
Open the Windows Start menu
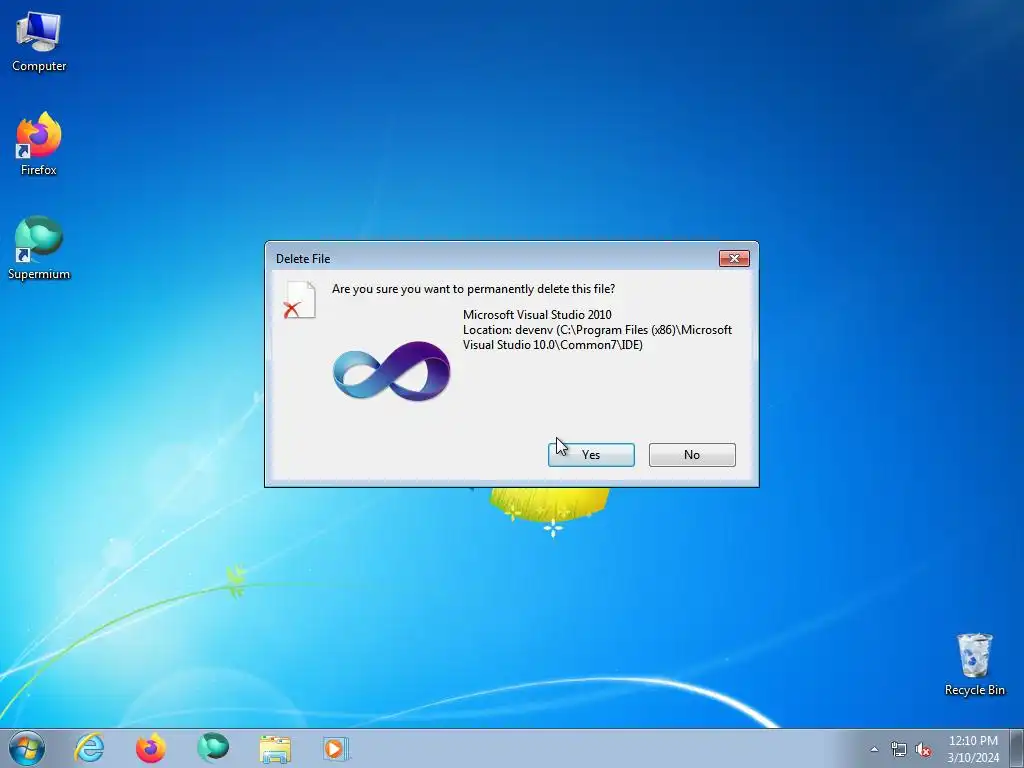coord(27,748)
